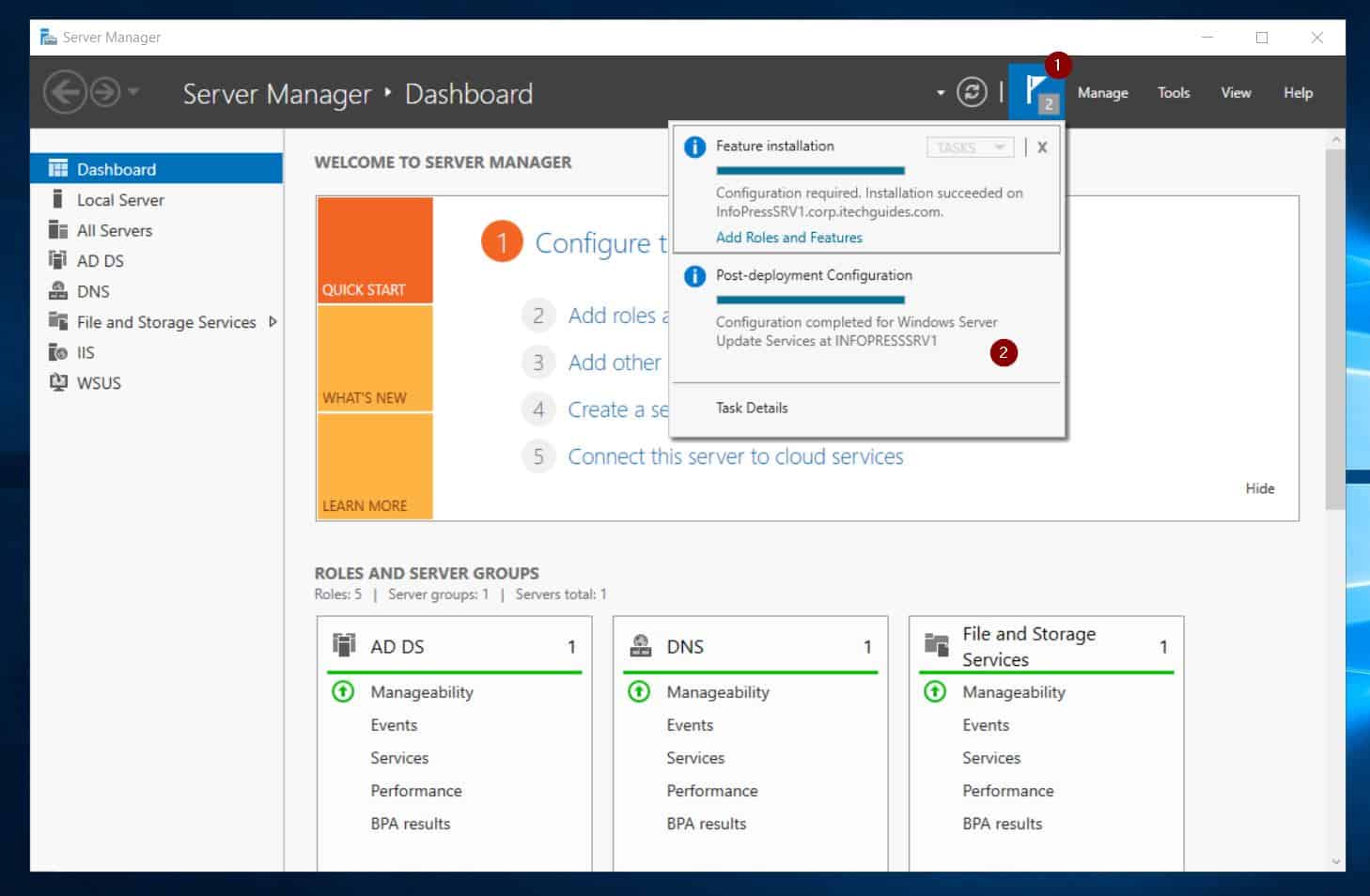Click the Post-deployment Configuration info icon
The height and width of the screenshot is (896, 1370).
694,276
